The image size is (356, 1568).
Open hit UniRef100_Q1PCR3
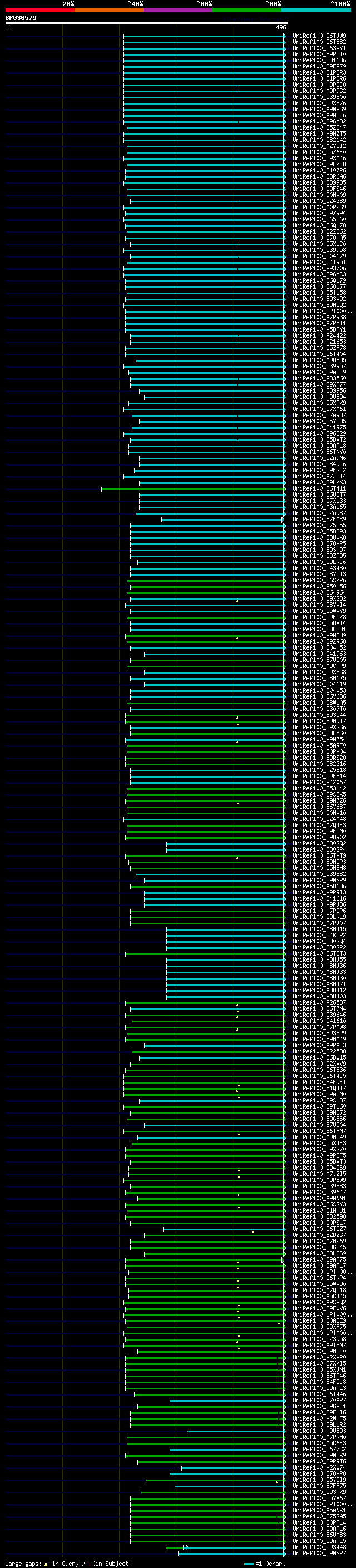(x=319, y=72)
